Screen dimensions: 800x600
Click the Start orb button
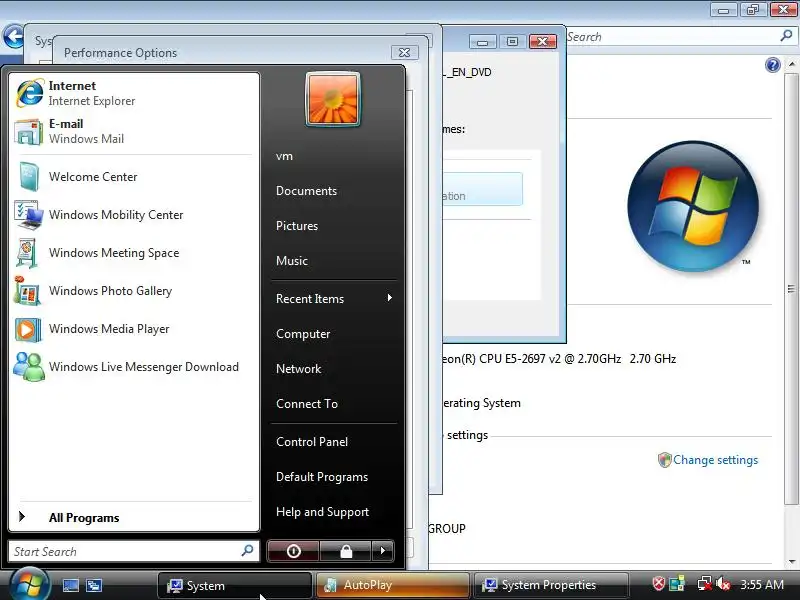click(x=29, y=585)
